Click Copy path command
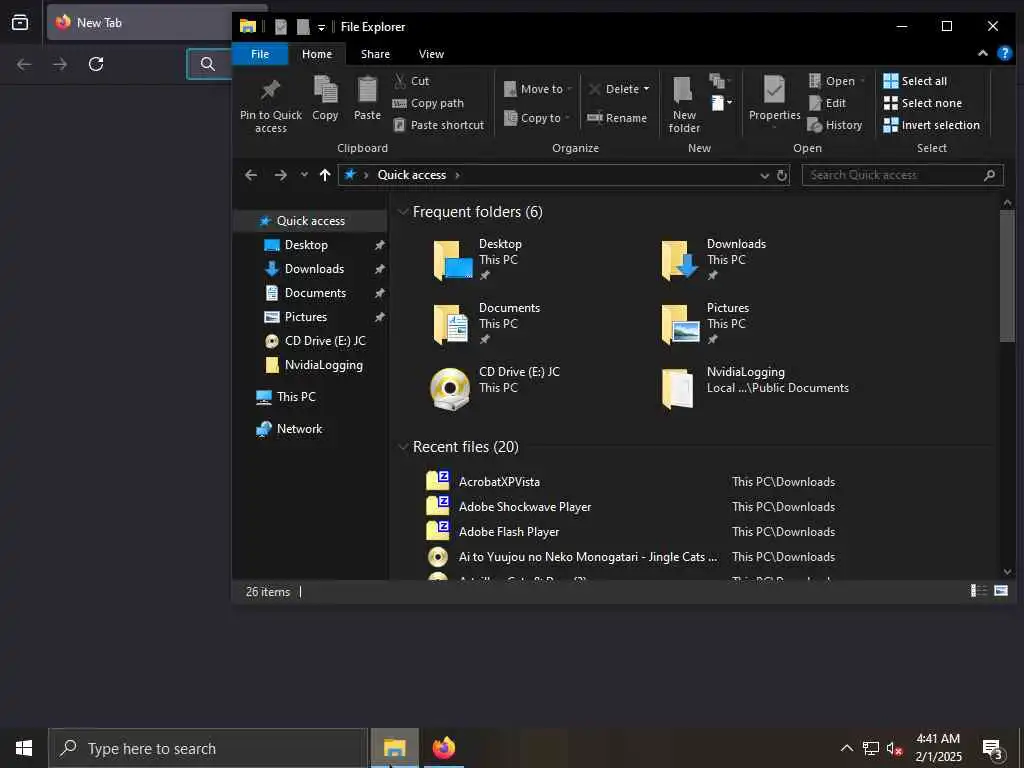Viewport: 1024px width, 768px height. pyautogui.click(x=428, y=103)
